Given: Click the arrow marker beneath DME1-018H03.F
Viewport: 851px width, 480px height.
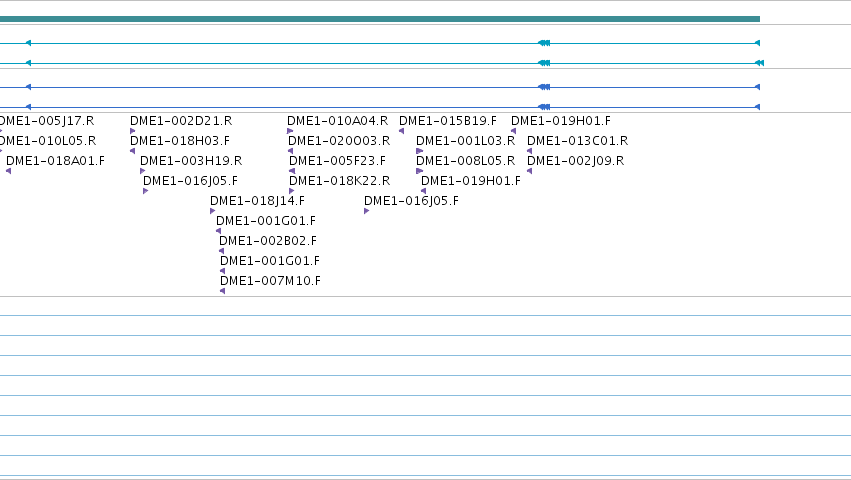Looking at the screenshot, I should point(132,151).
